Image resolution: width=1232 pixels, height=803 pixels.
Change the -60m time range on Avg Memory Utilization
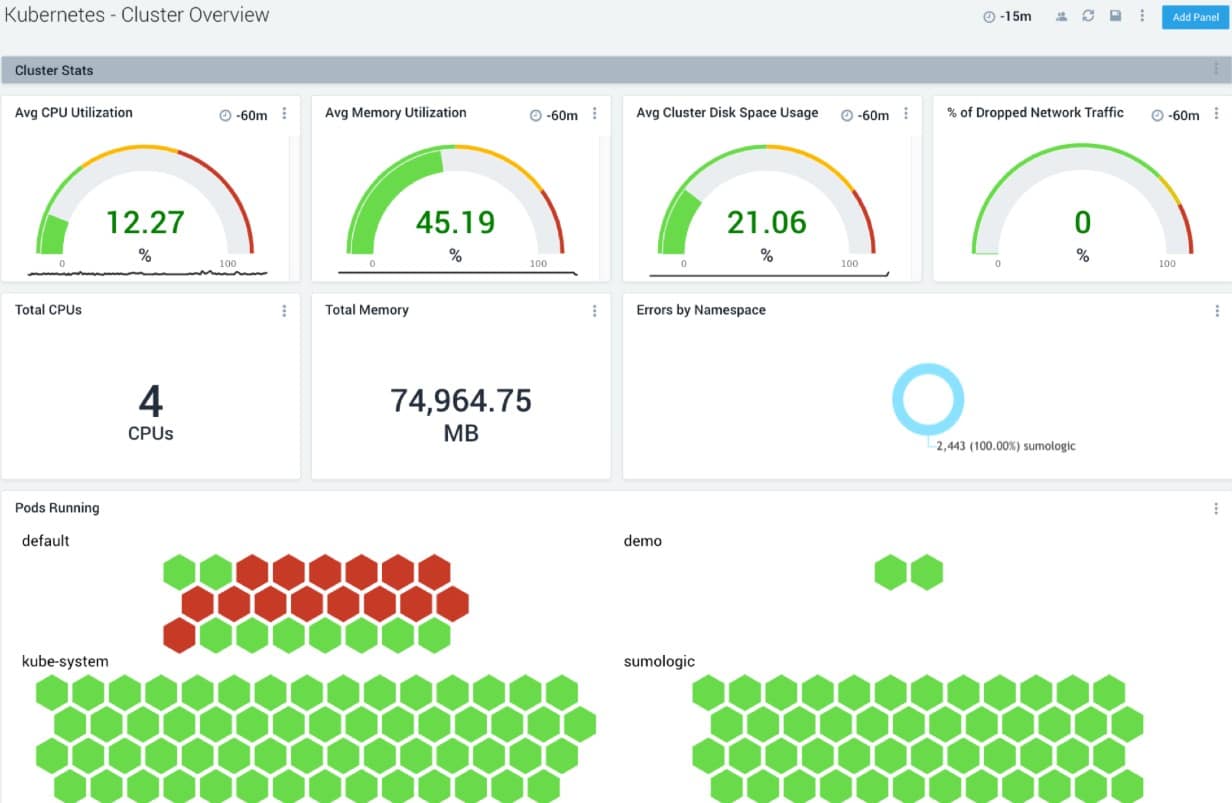pos(553,115)
